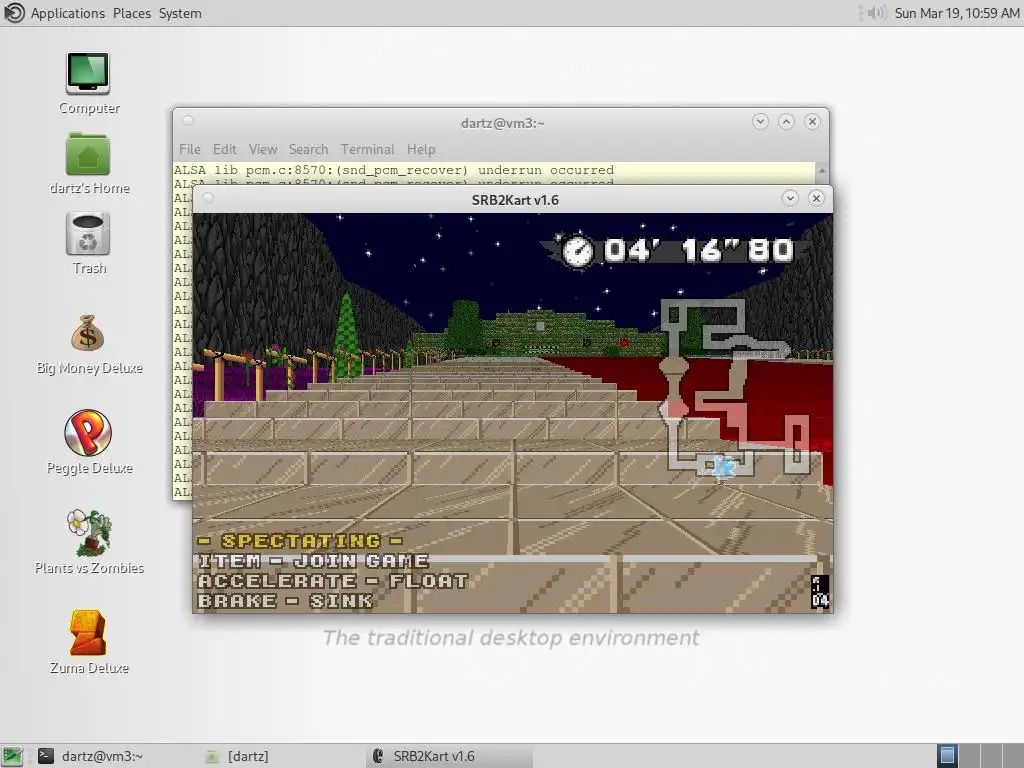Launch Plants vs Zombies icon
The width and height of the screenshot is (1024, 768).
click(88, 532)
